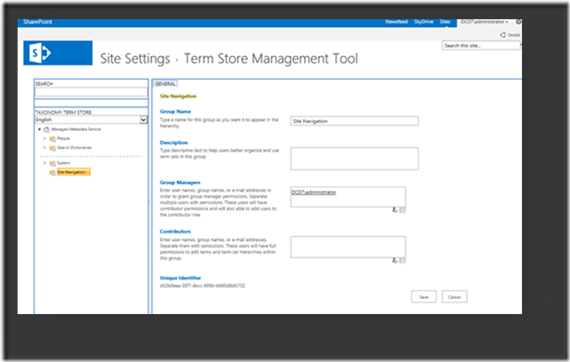The height and width of the screenshot is (362, 570).
Task: Expand the People group
Action: pos(45,138)
